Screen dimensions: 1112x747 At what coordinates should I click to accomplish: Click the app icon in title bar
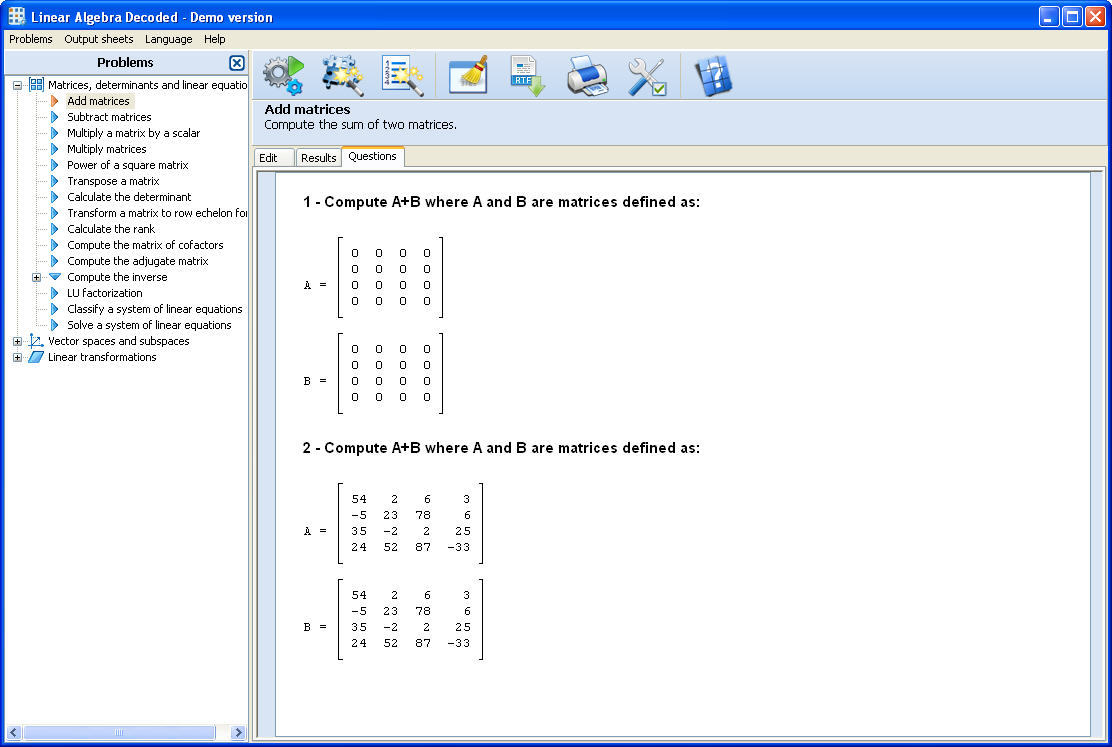coord(16,16)
